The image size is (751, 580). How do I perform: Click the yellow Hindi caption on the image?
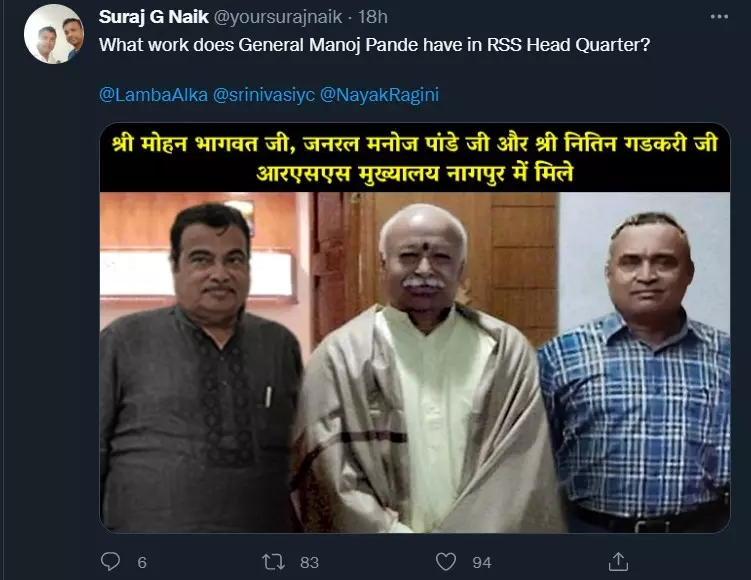point(415,158)
